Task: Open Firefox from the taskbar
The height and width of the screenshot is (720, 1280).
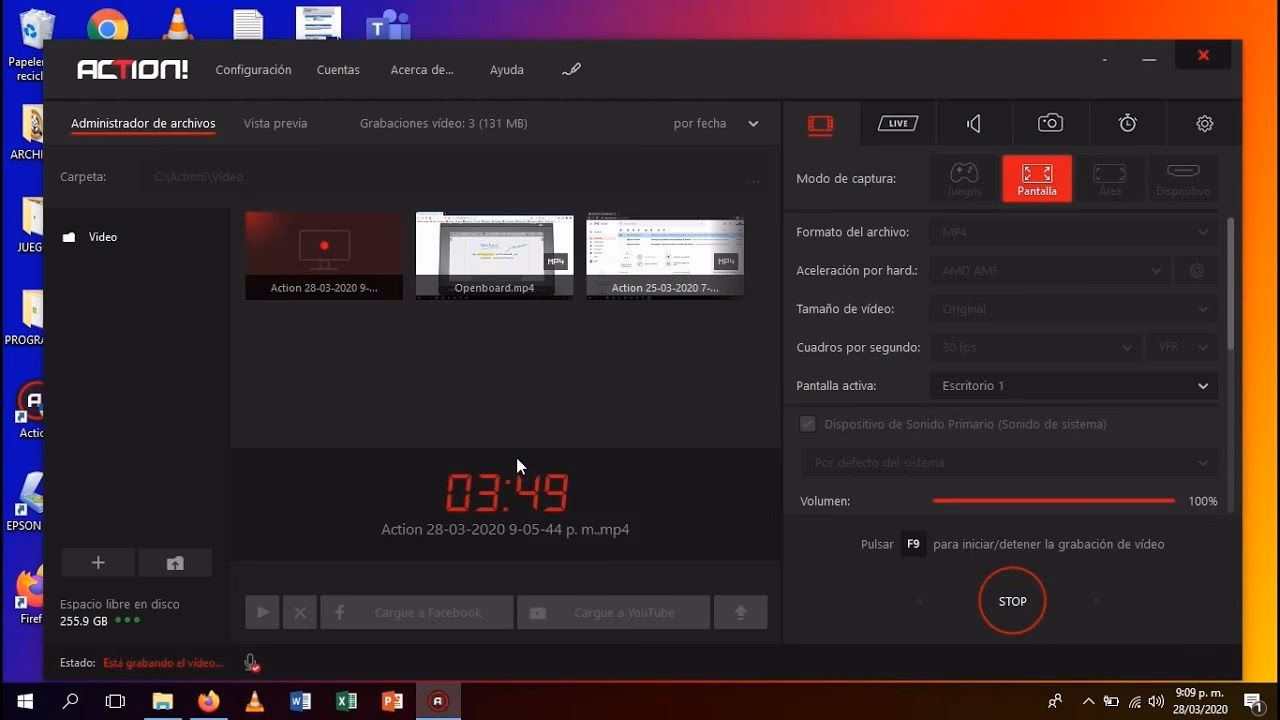Action: point(208,701)
